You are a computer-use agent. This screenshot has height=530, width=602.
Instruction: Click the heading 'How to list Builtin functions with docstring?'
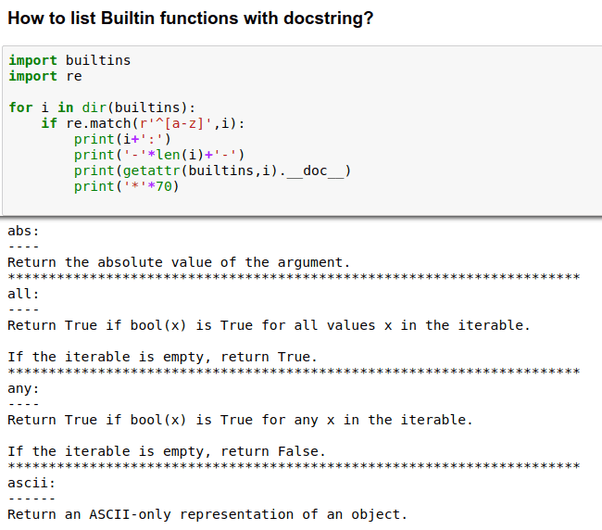[190, 18]
